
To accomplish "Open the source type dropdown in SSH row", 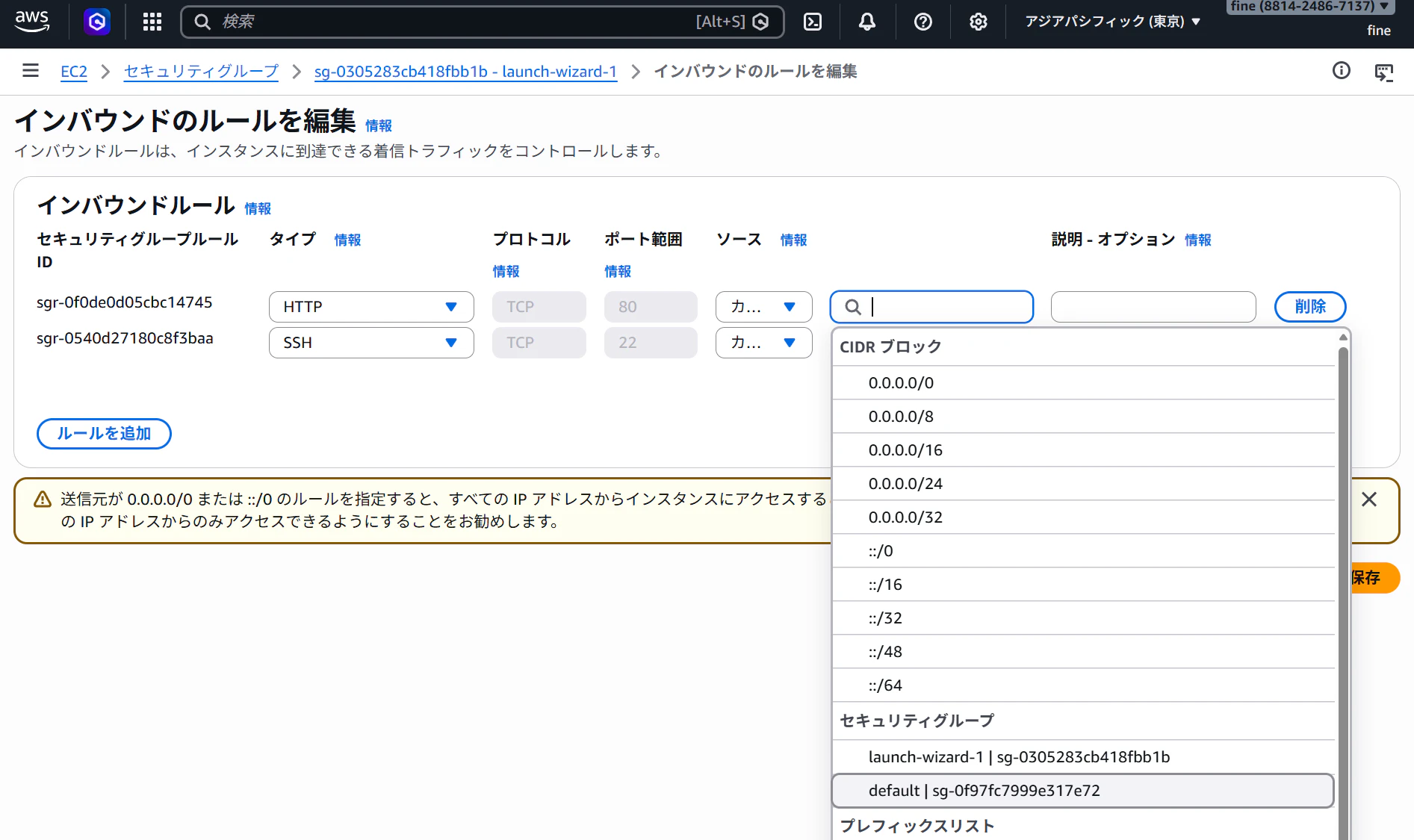I will (x=763, y=343).
